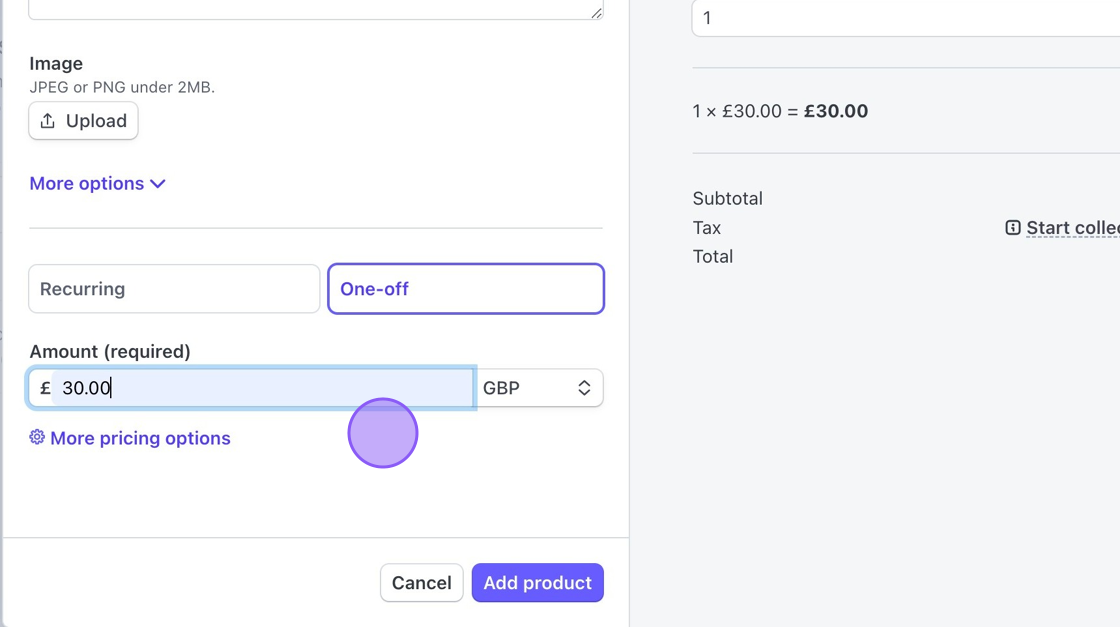Open the GBP currency dropdown

coord(540,388)
